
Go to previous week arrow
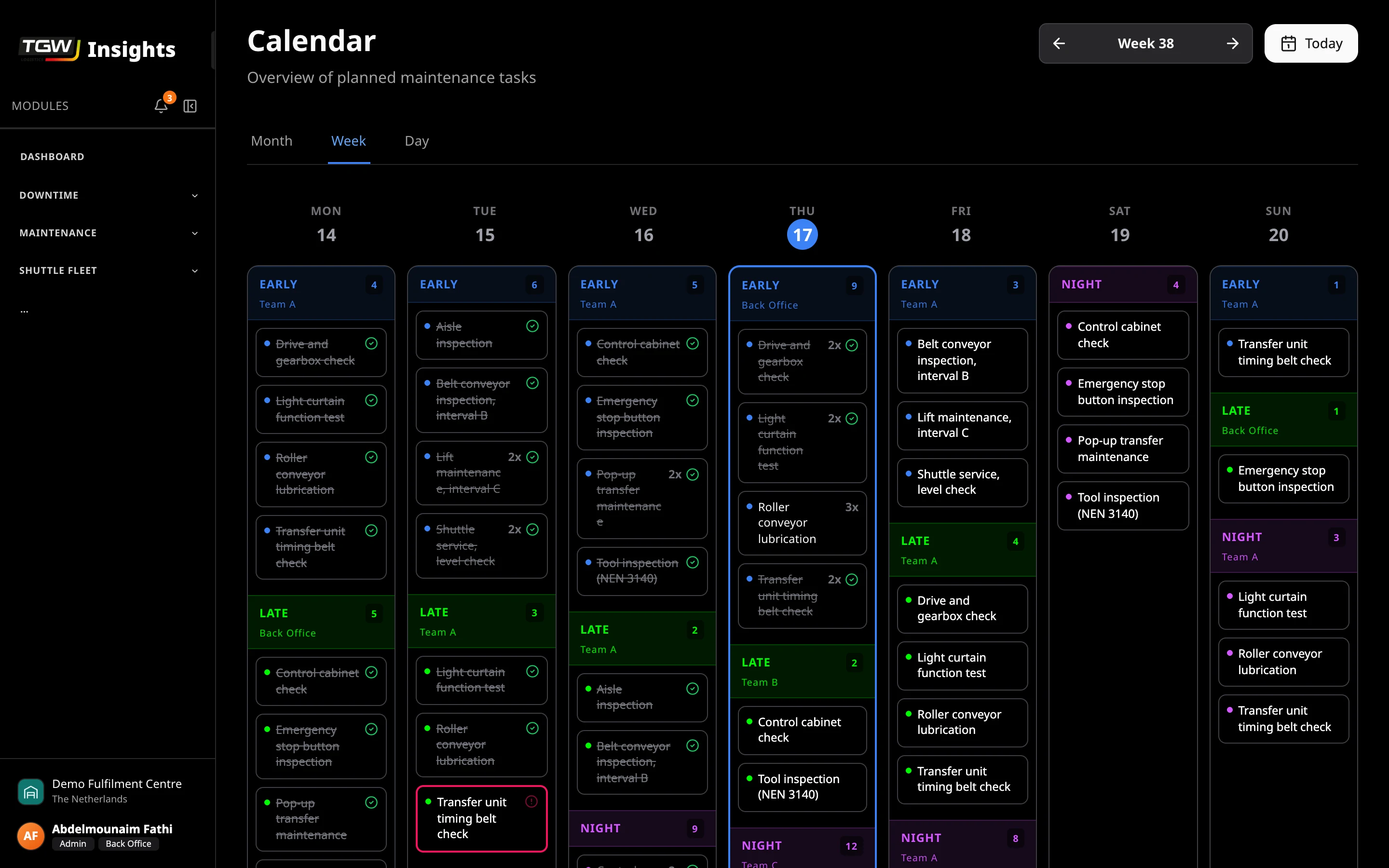coord(1059,43)
